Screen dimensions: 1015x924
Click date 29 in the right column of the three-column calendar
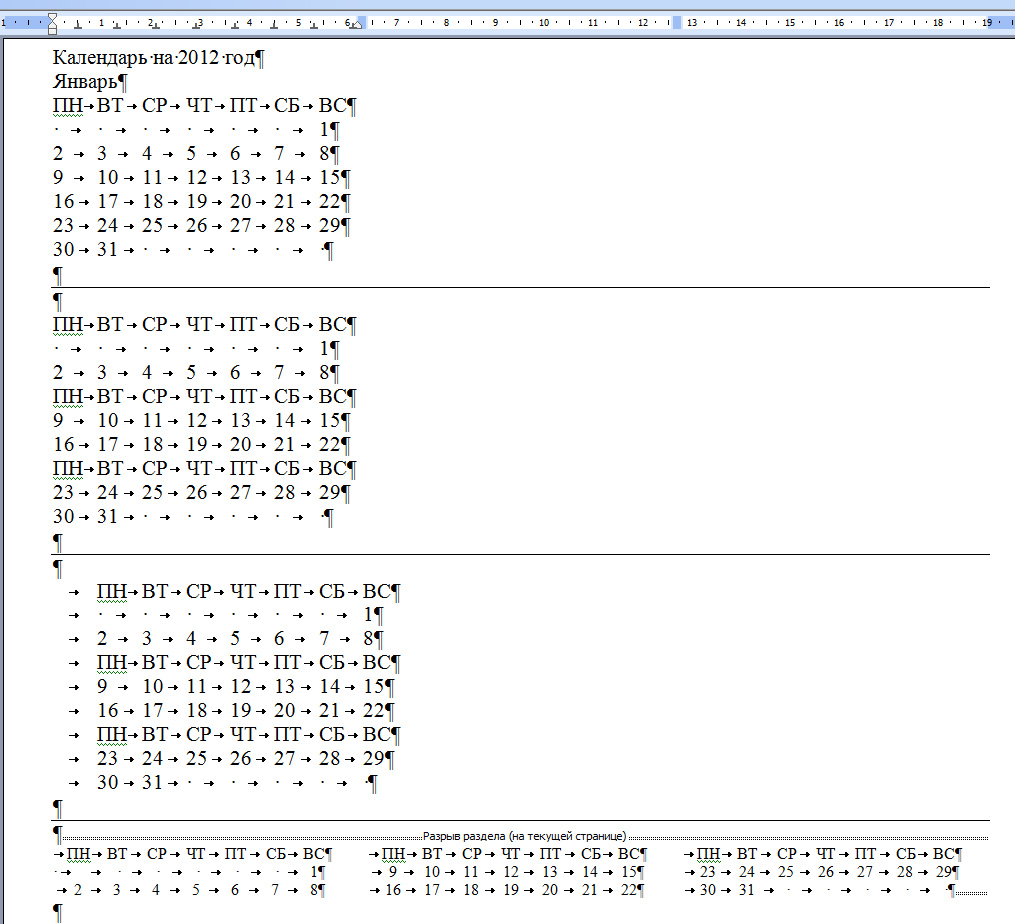(944, 872)
